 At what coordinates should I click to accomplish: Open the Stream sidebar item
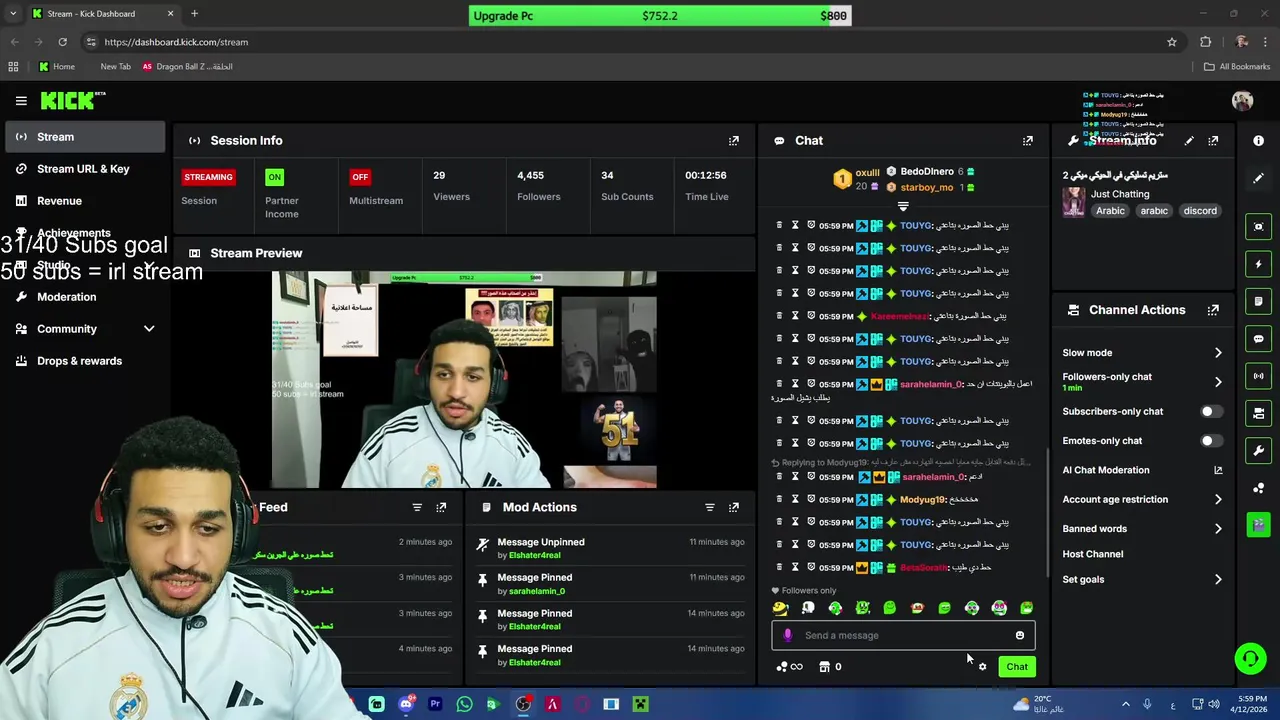click(84, 137)
